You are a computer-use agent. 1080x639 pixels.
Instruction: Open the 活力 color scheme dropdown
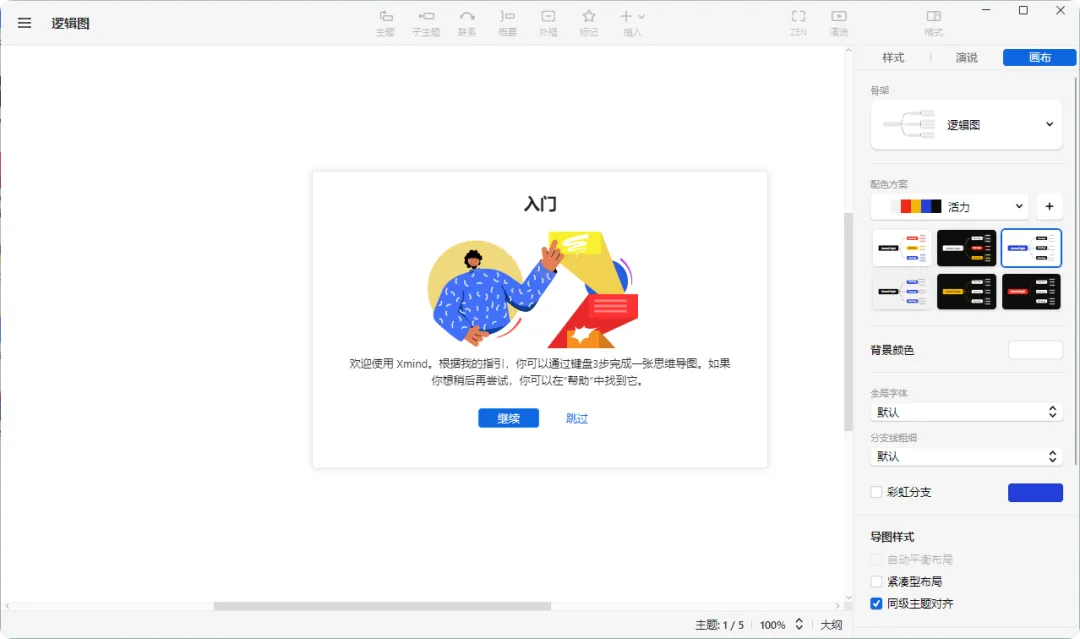[950, 207]
